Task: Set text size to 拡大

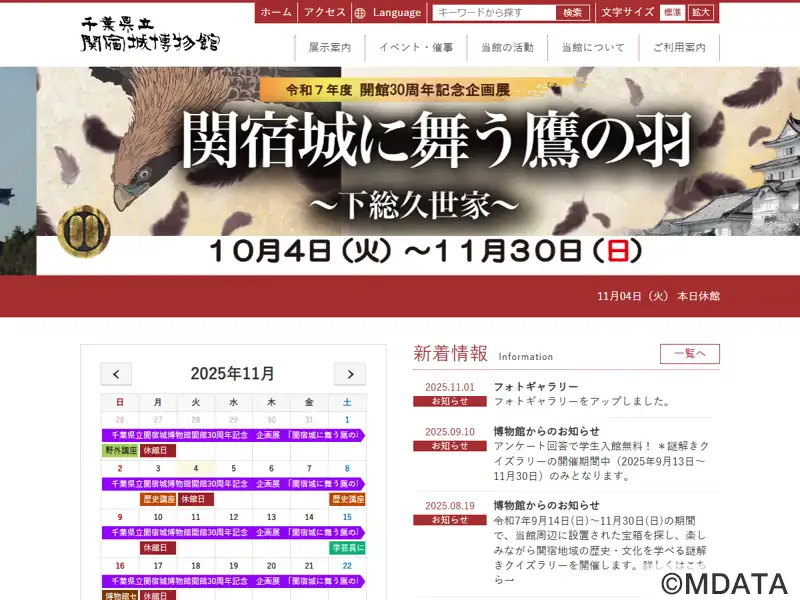Action: (x=701, y=13)
